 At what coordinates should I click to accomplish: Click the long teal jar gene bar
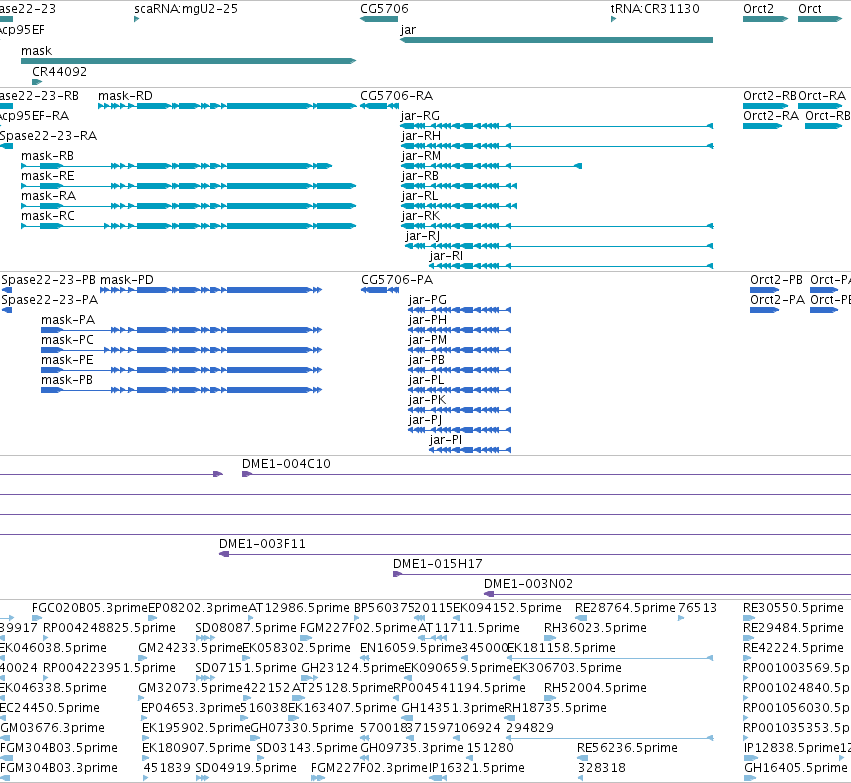(556, 40)
